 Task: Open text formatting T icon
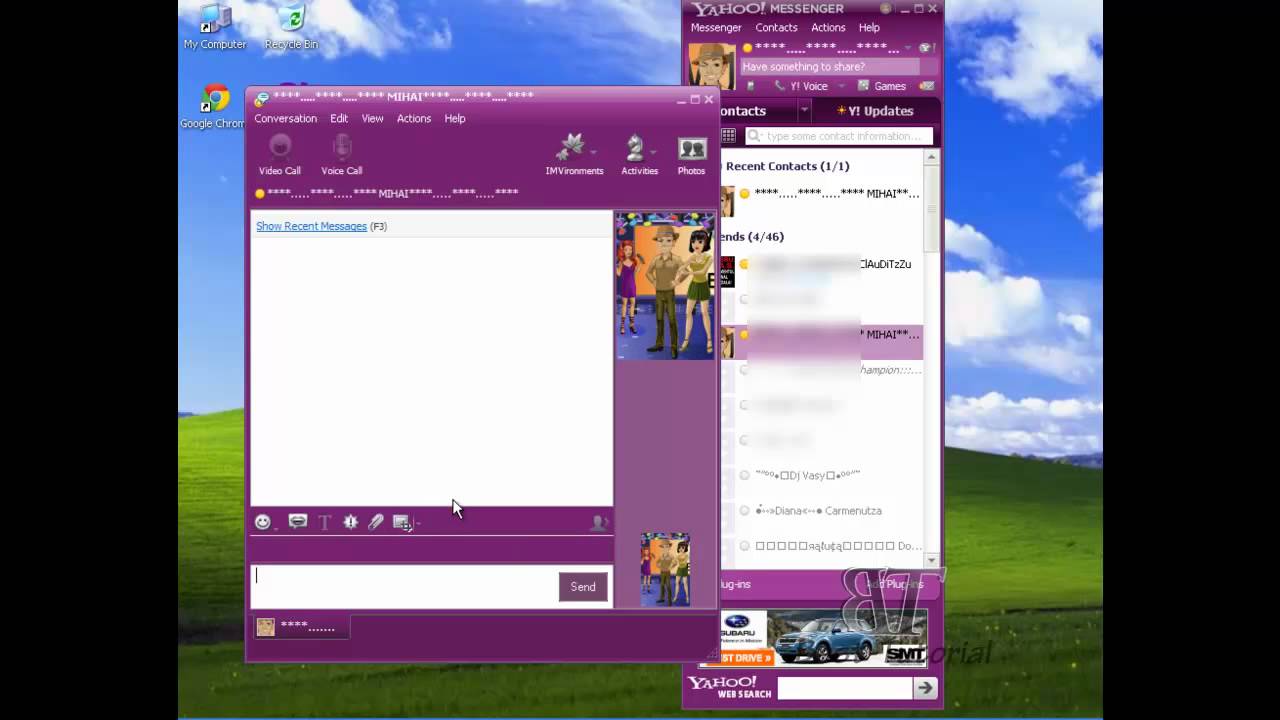click(x=324, y=522)
